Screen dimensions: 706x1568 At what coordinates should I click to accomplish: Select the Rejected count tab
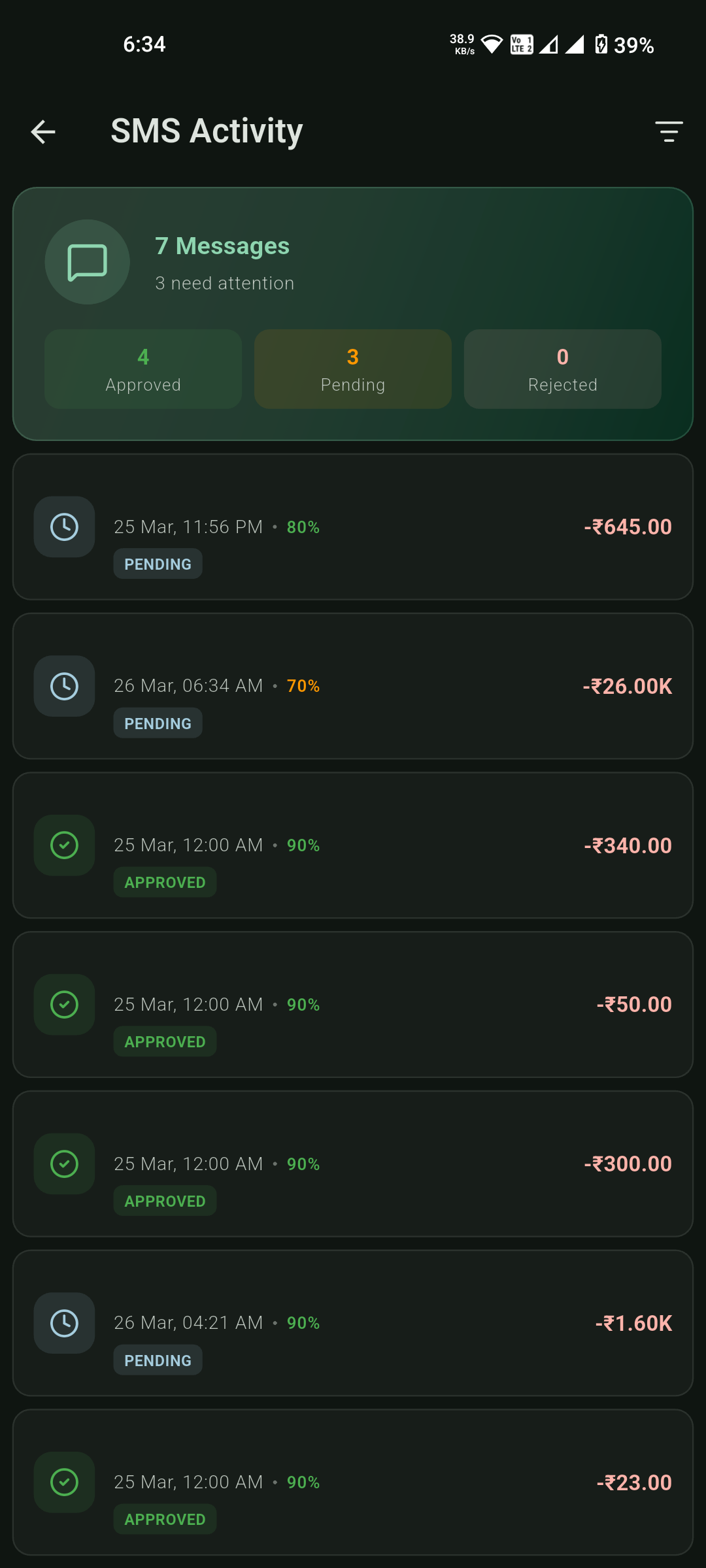(562, 369)
